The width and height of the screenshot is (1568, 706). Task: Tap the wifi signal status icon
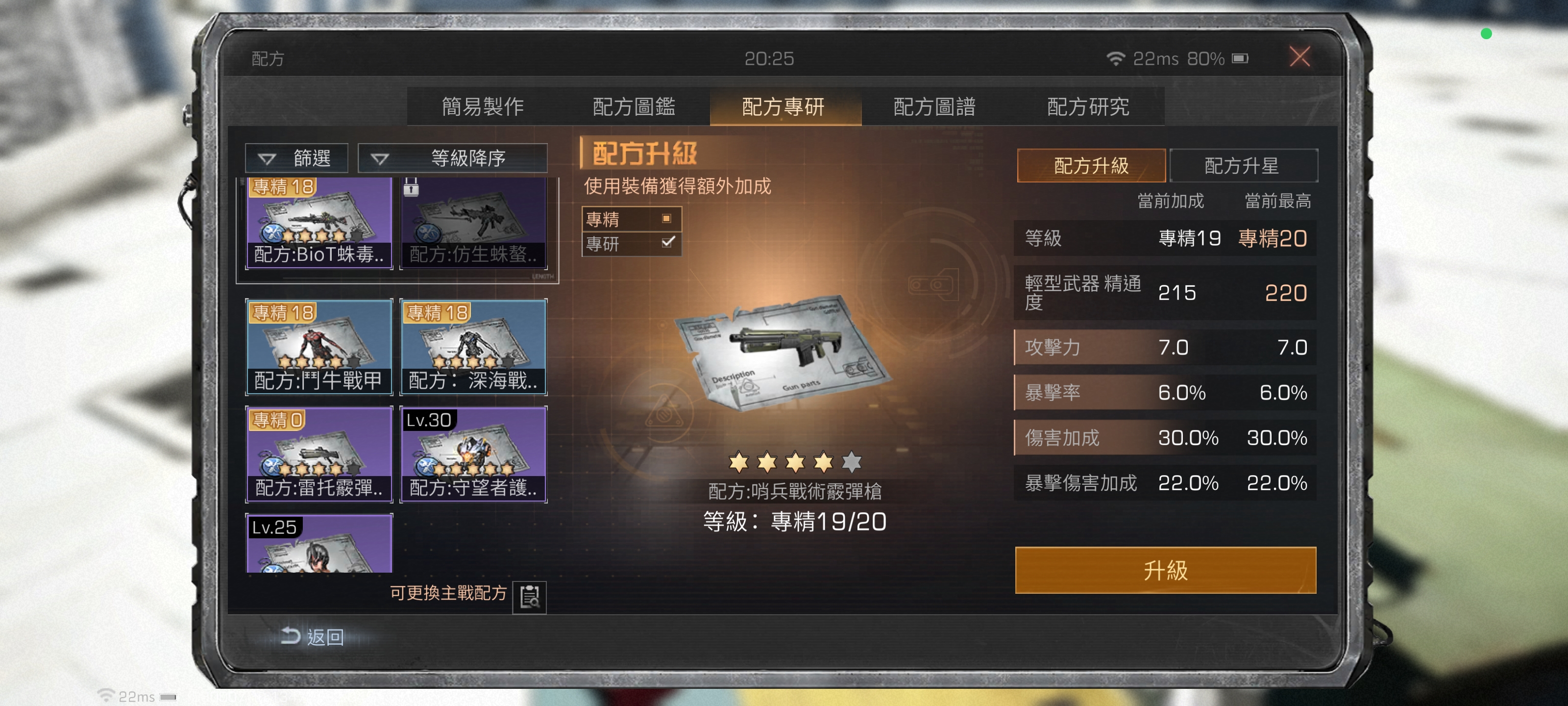click(1115, 58)
